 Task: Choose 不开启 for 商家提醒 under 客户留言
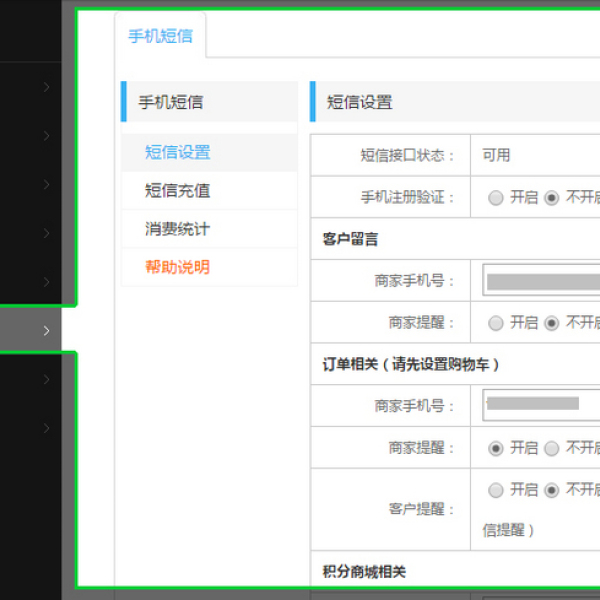coord(552,323)
